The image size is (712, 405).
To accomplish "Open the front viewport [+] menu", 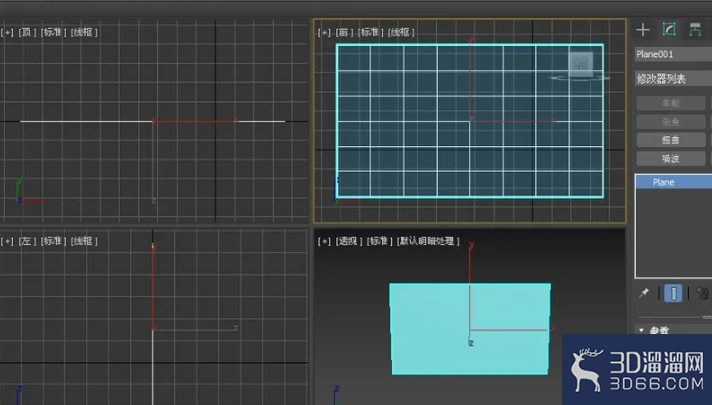I will 324,32.
